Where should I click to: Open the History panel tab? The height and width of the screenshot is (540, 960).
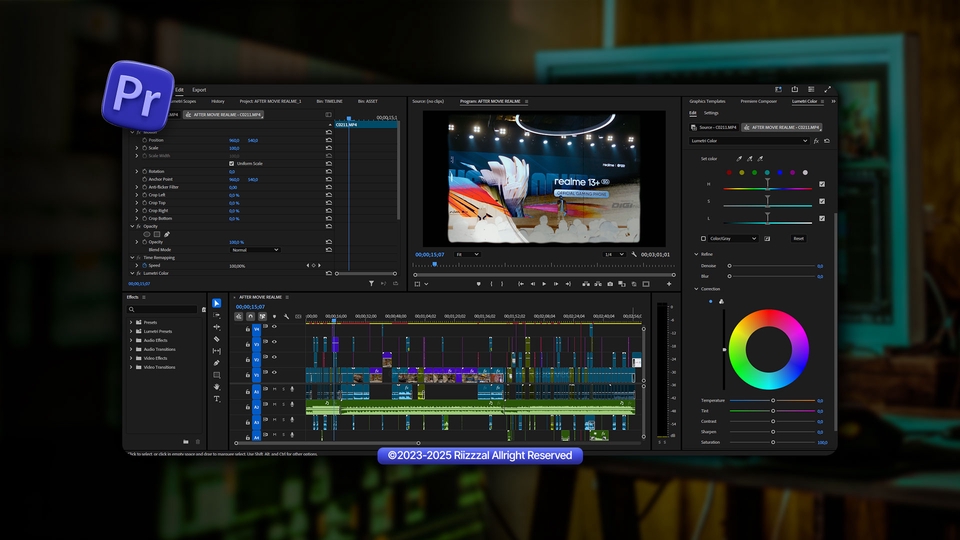coord(218,102)
